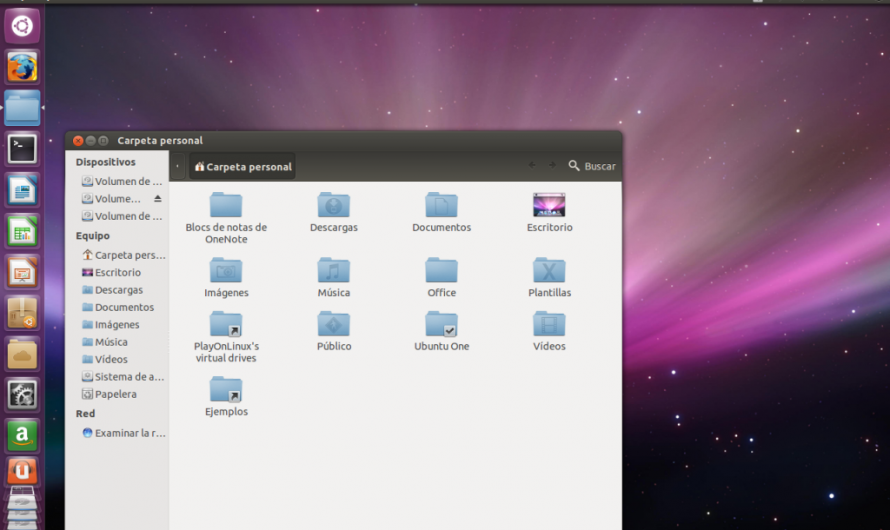Select Papelera in the sidebar
This screenshot has height=530, width=890.
(115, 394)
